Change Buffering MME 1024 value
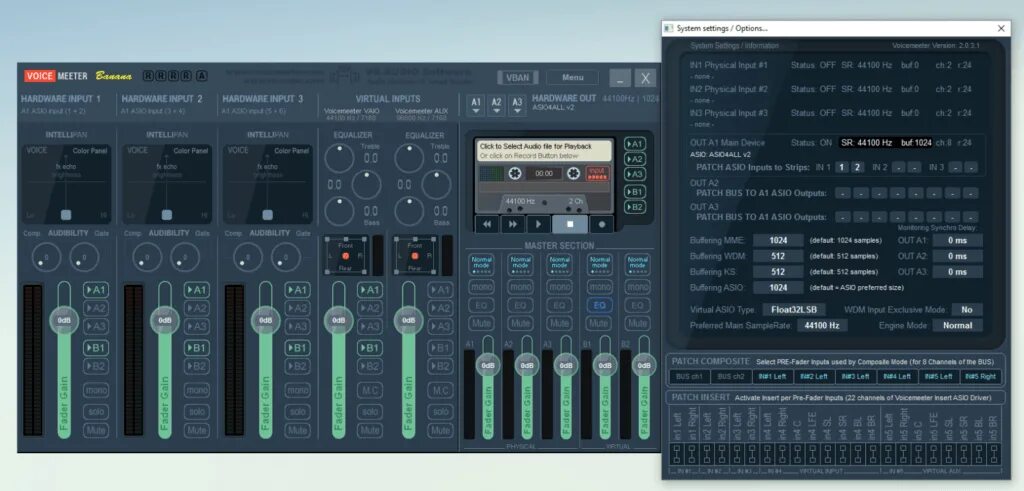This screenshot has height=491, width=1024. [x=778, y=240]
